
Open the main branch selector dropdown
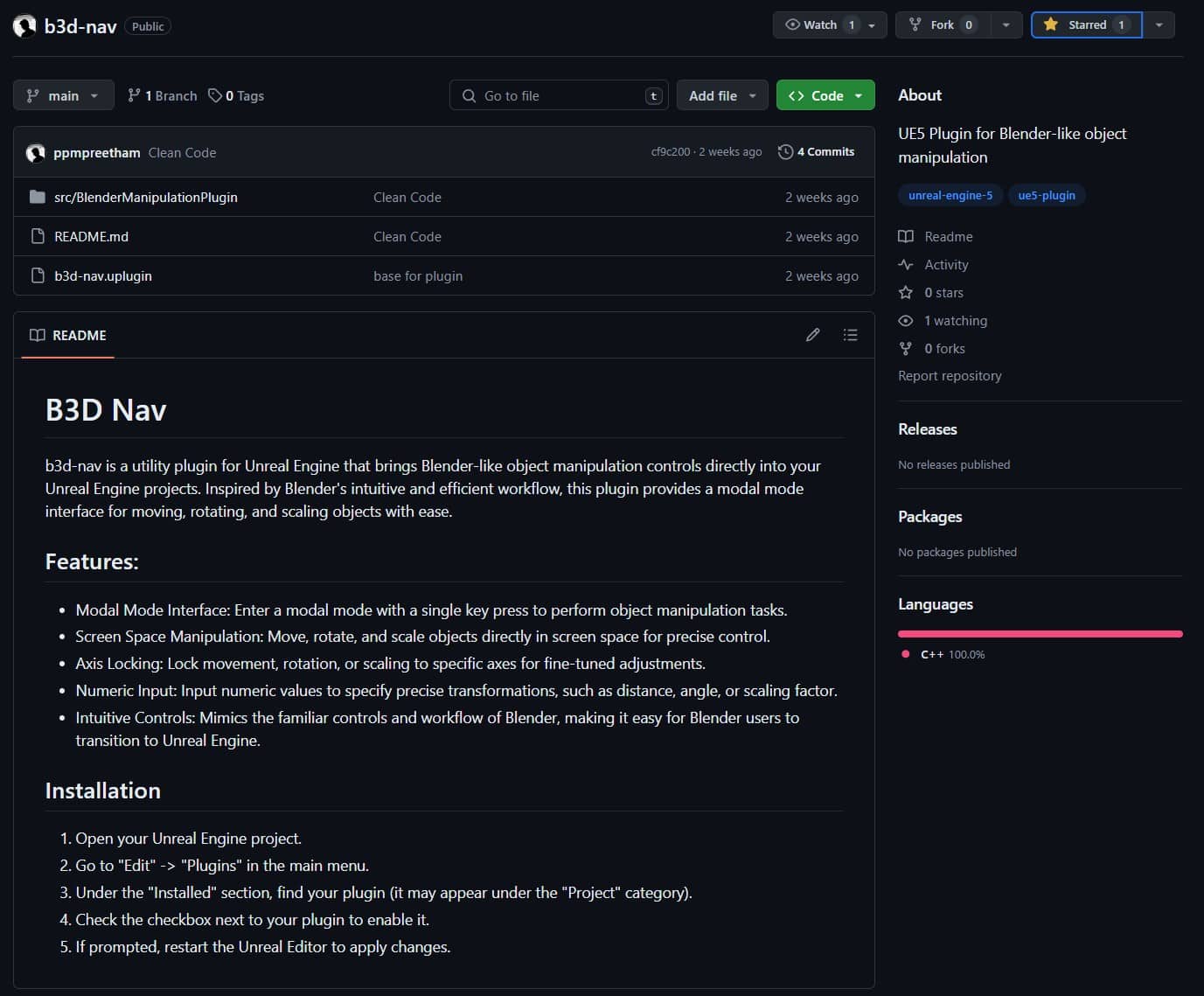[x=63, y=95]
